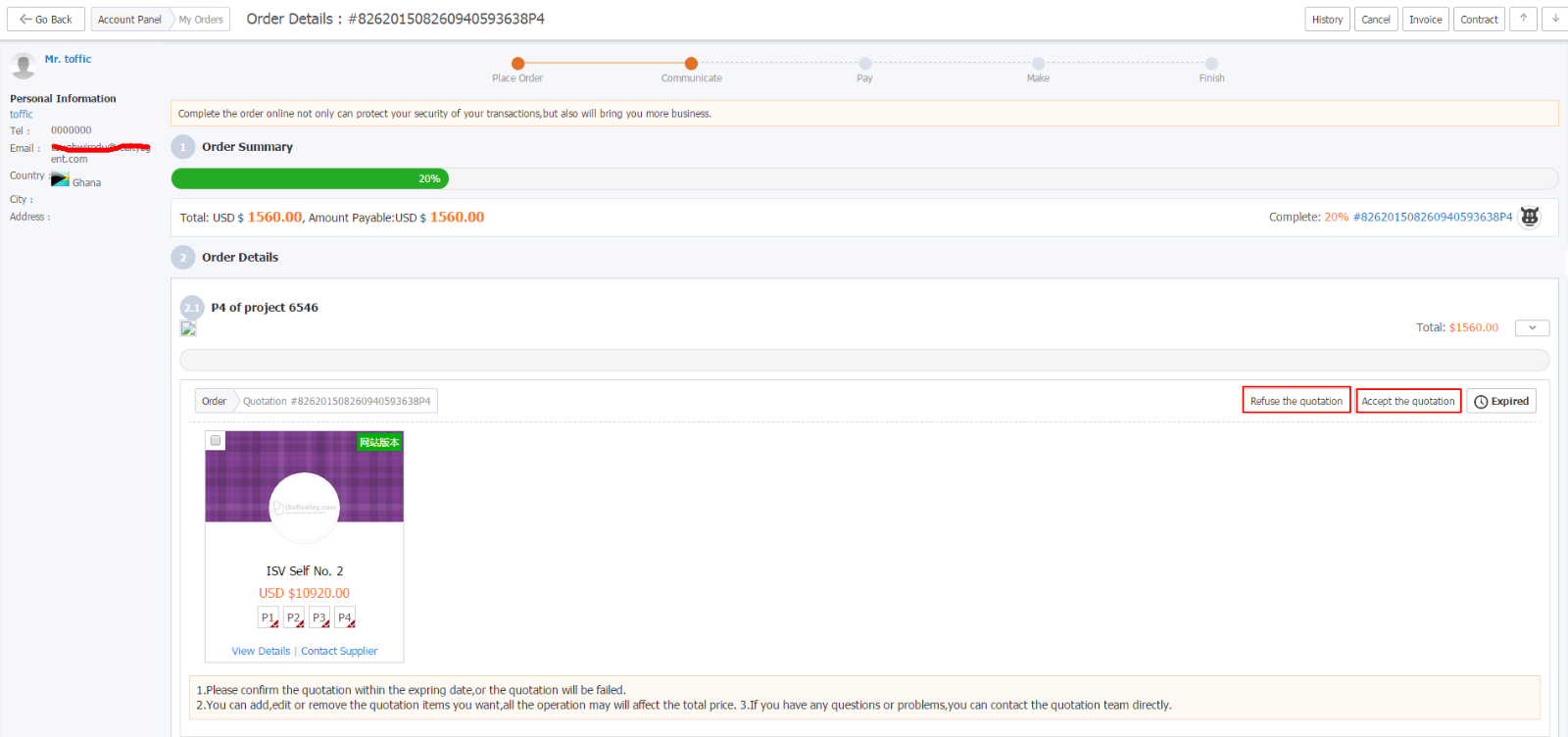Click the empty gray progress bar

point(864,360)
